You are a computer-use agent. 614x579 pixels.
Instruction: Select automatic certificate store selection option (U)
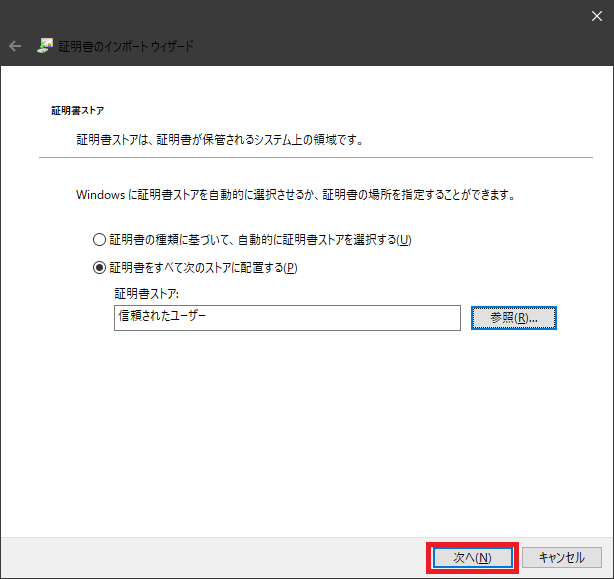[x=252, y=240]
